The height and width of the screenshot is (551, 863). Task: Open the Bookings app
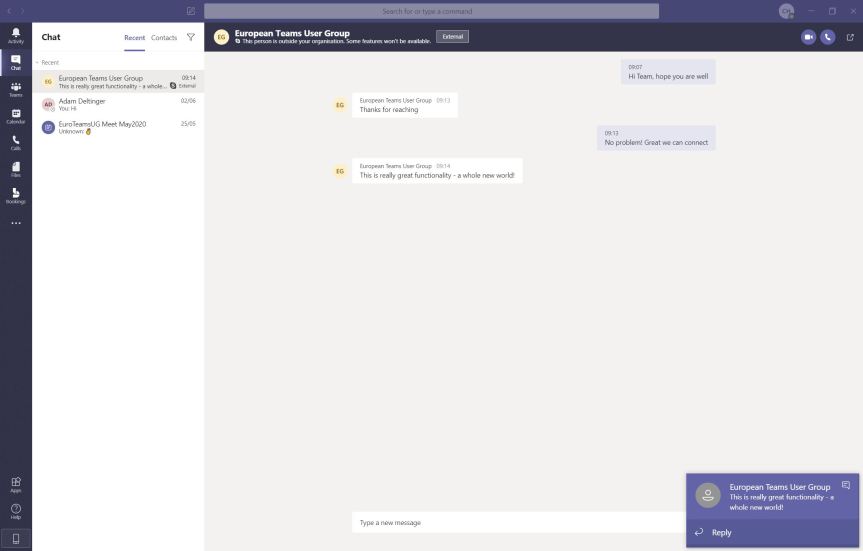click(x=15, y=196)
